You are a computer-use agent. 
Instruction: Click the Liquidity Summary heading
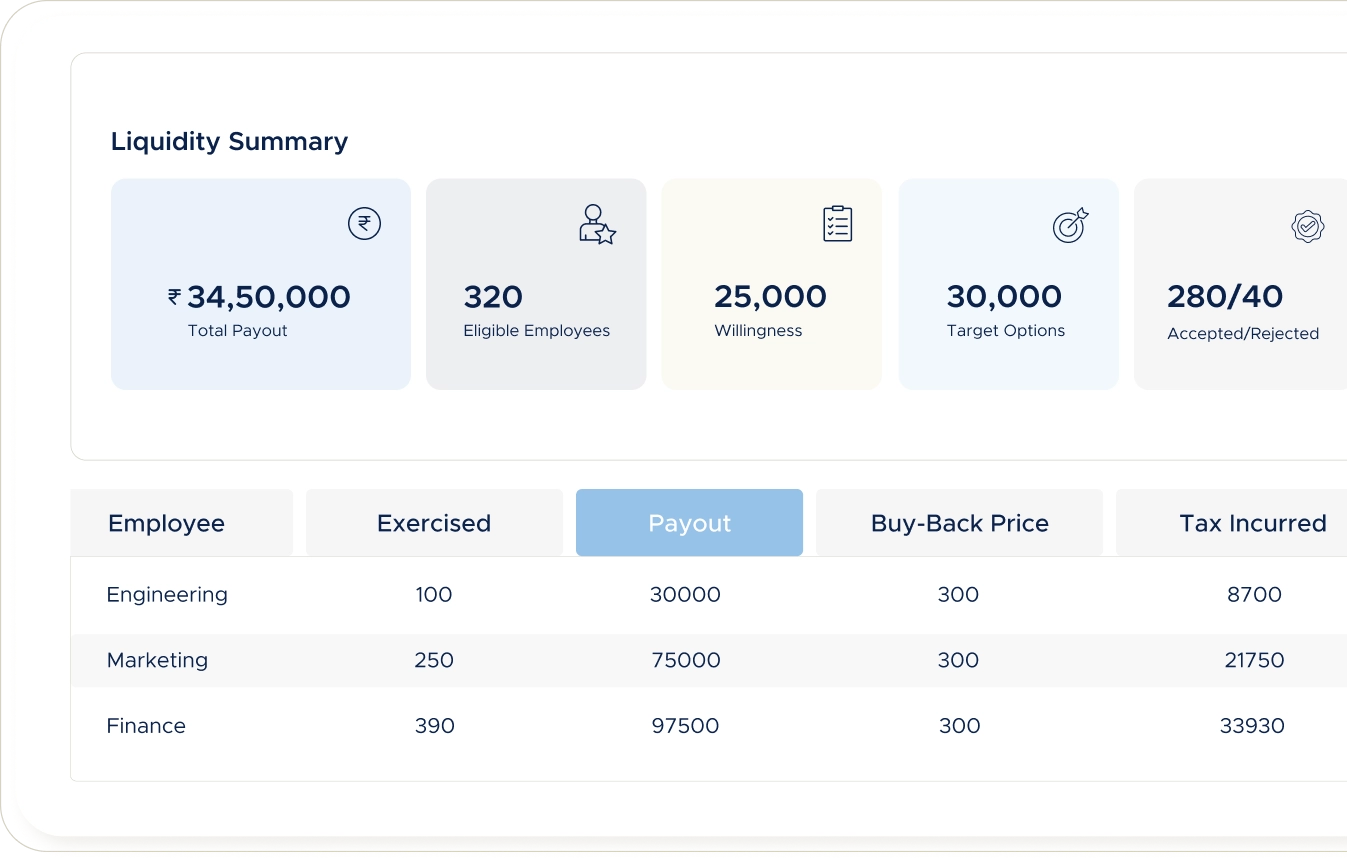[229, 142]
